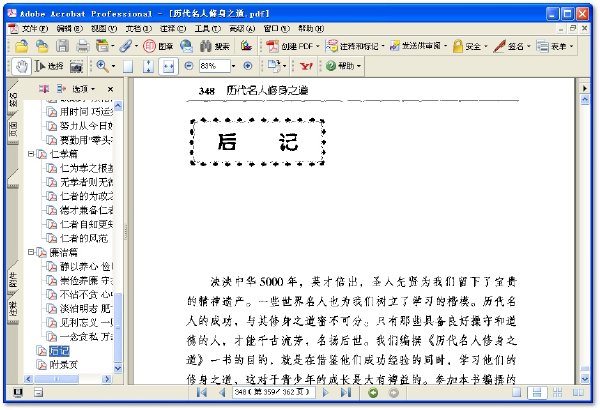Switch to Continuous page layout

pos(536,392)
